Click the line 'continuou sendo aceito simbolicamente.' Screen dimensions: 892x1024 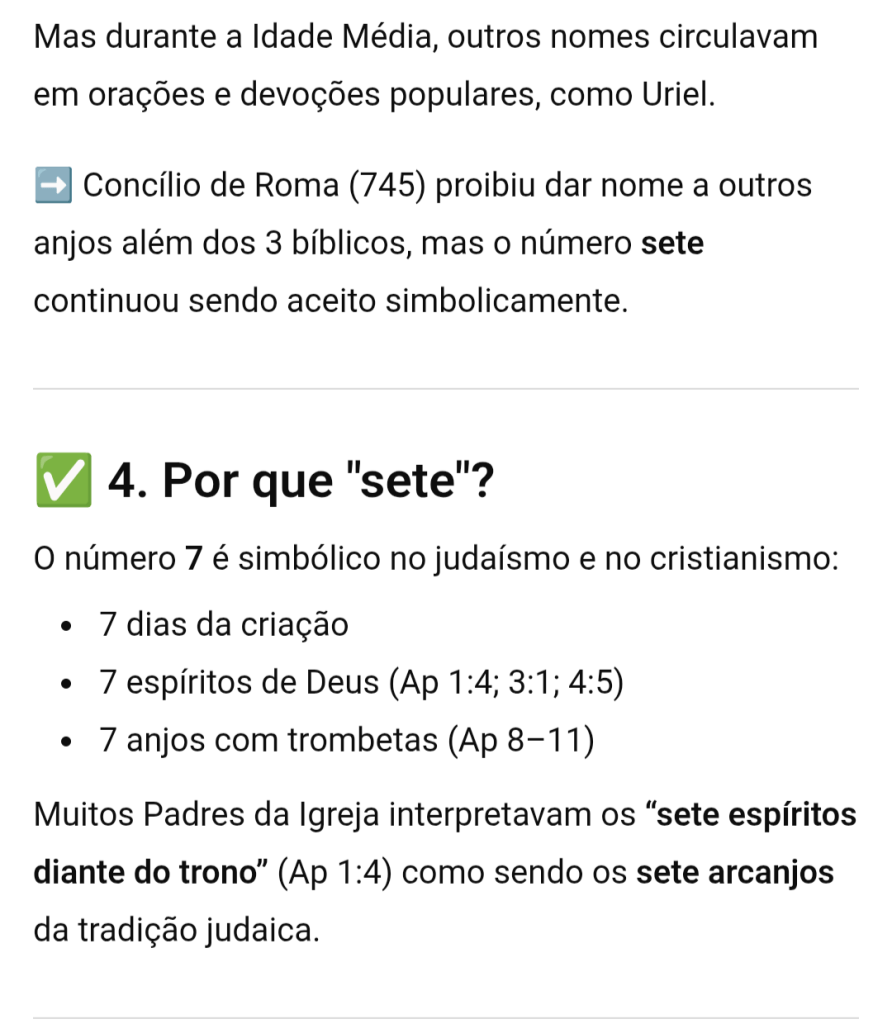tap(331, 302)
